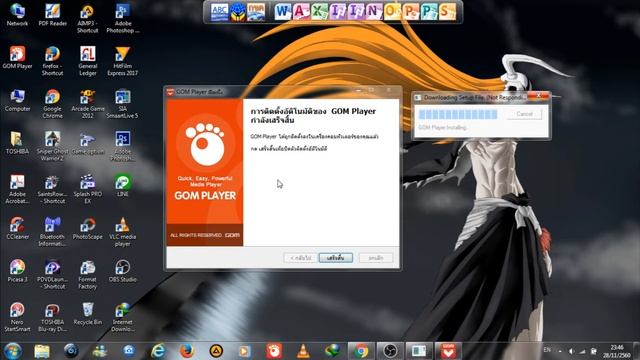Switch to Chrome in the taskbar
Viewport: 640px width, 360px height.
[x=361, y=351]
